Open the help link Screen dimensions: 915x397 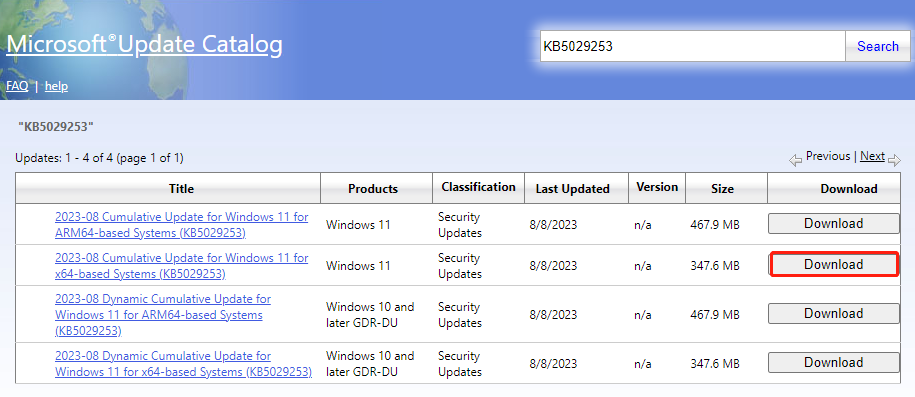(x=57, y=86)
